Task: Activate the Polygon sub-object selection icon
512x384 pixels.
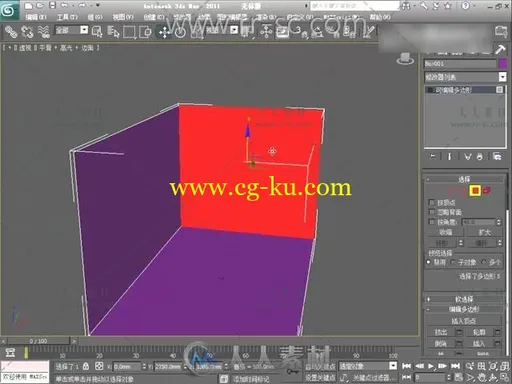Action: coord(475,191)
